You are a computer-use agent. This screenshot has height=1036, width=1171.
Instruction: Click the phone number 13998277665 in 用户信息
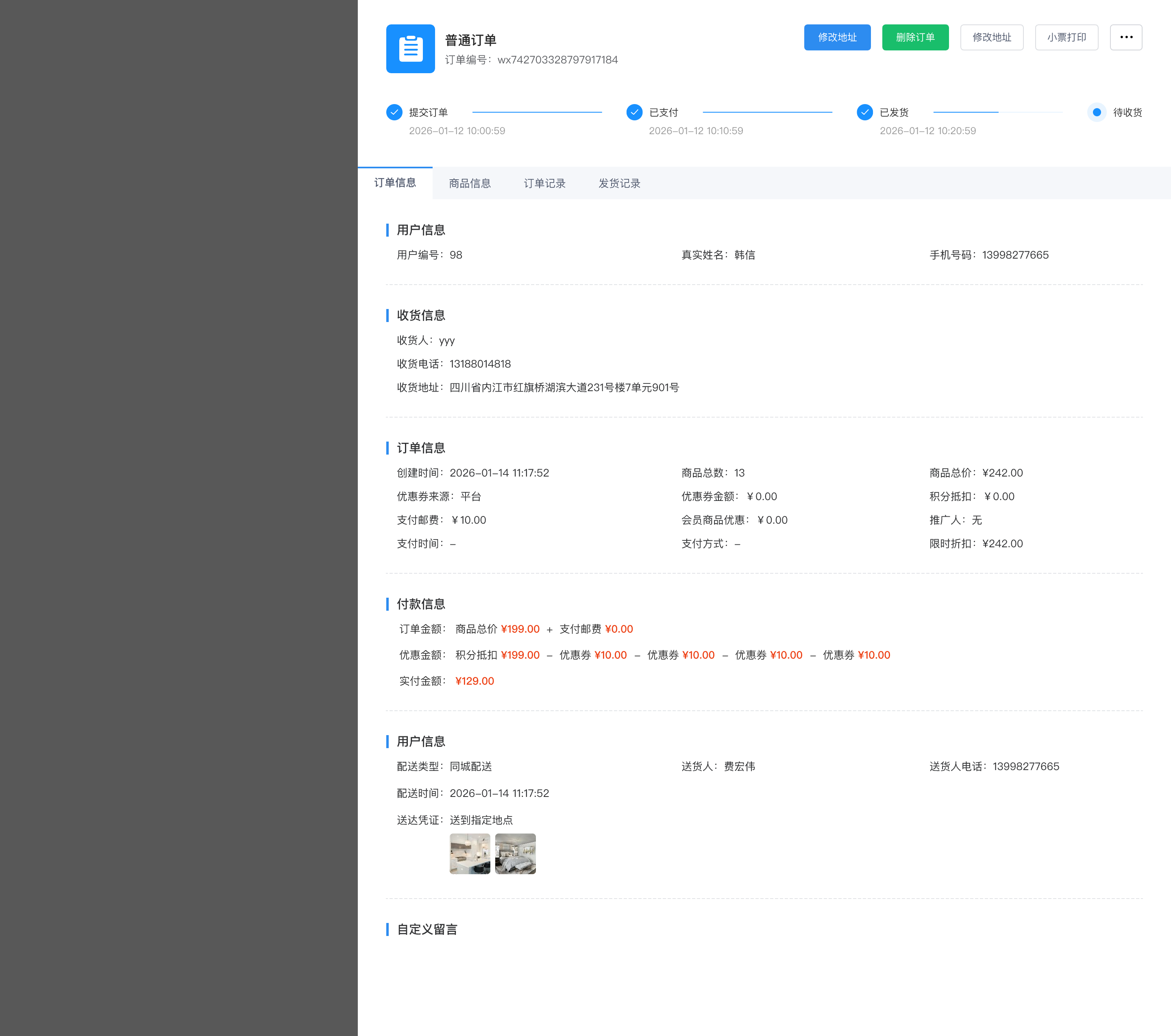tap(1015, 255)
